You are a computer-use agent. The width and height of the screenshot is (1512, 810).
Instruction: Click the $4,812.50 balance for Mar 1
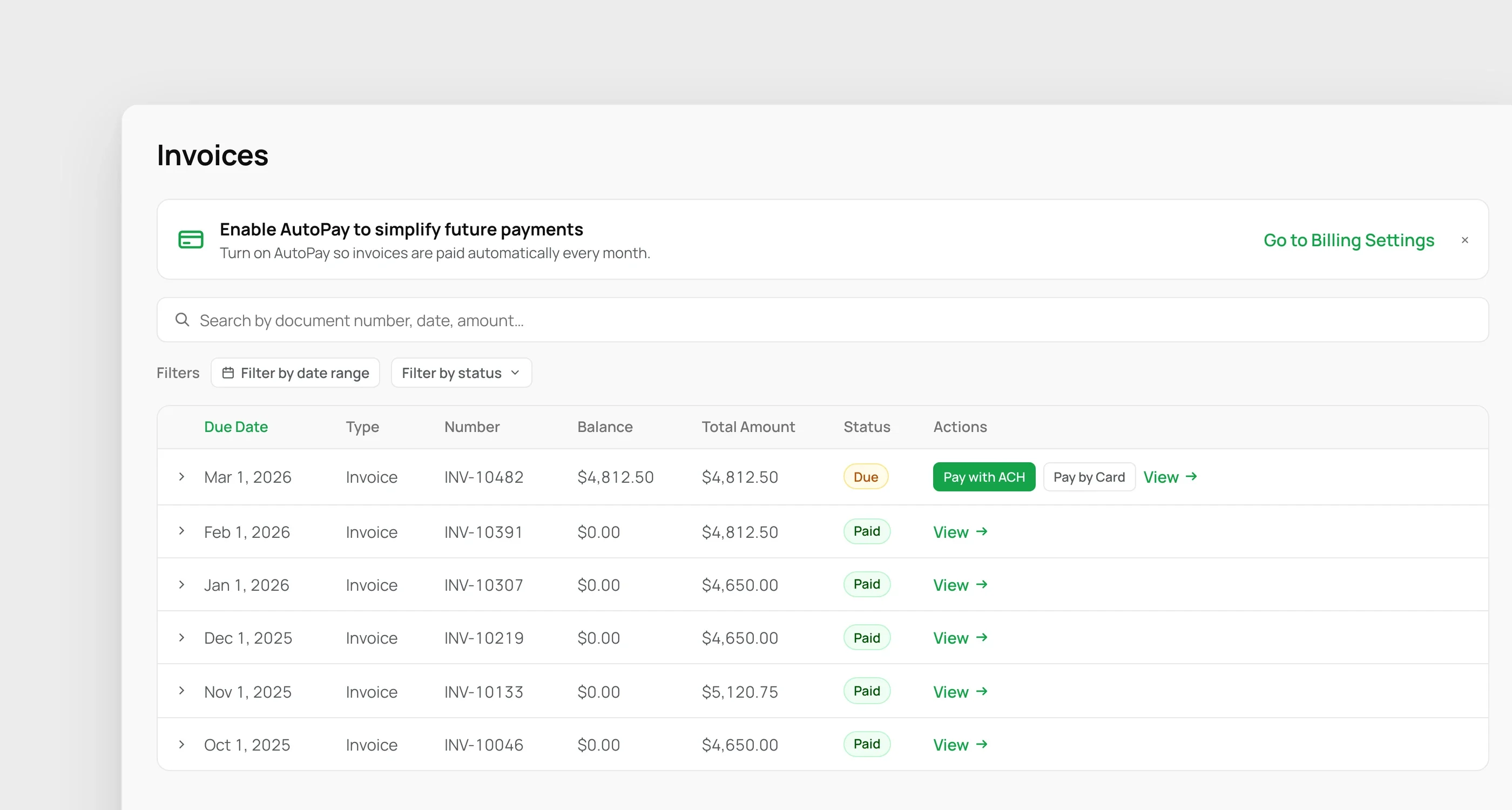pyautogui.click(x=615, y=477)
